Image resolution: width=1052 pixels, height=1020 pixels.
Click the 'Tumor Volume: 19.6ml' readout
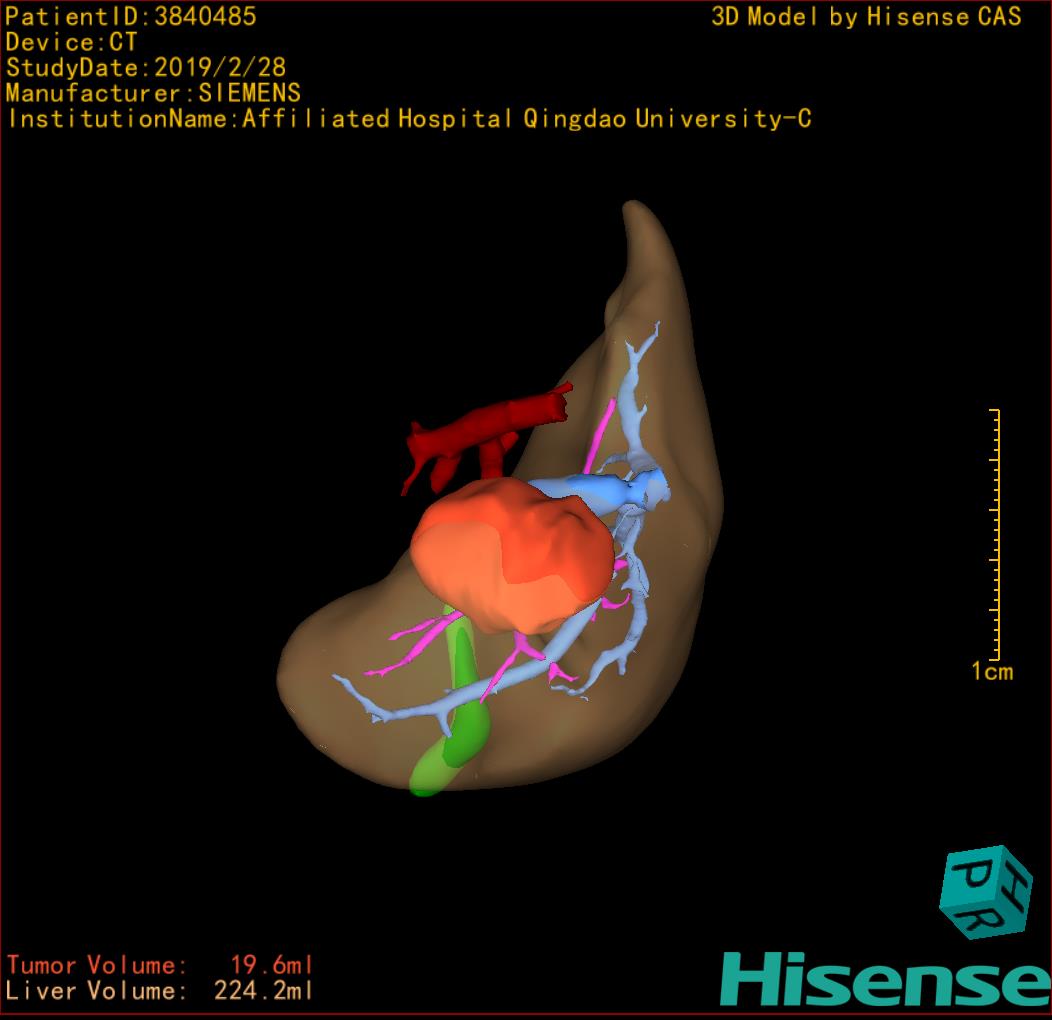pos(160,965)
